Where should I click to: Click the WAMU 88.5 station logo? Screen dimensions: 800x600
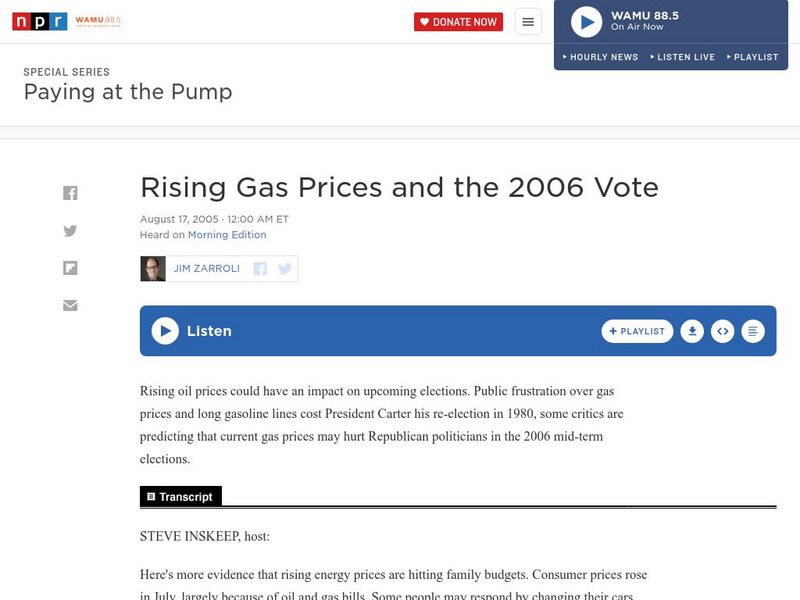[x=97, y=20]
